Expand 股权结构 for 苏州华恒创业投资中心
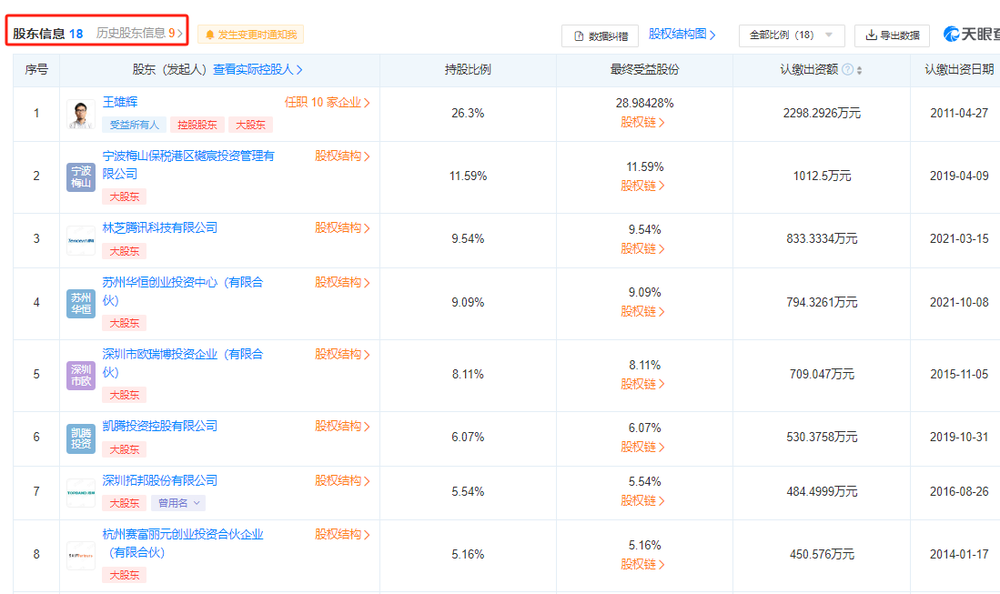1000x594 pixels. [342, 282]
